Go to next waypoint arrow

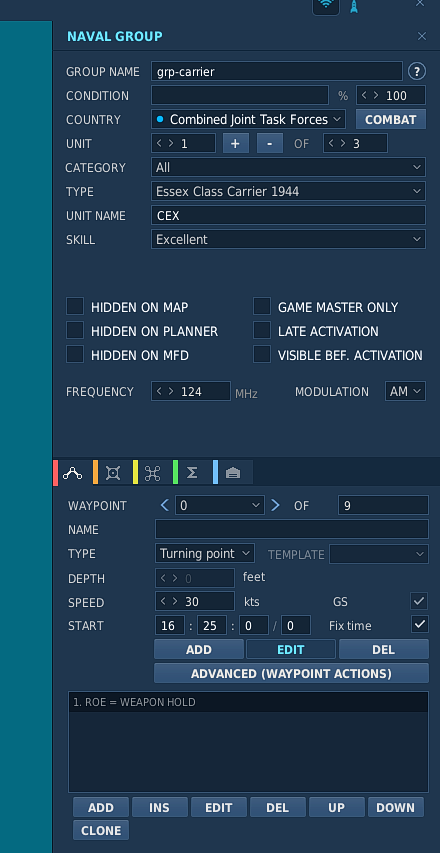275,505
